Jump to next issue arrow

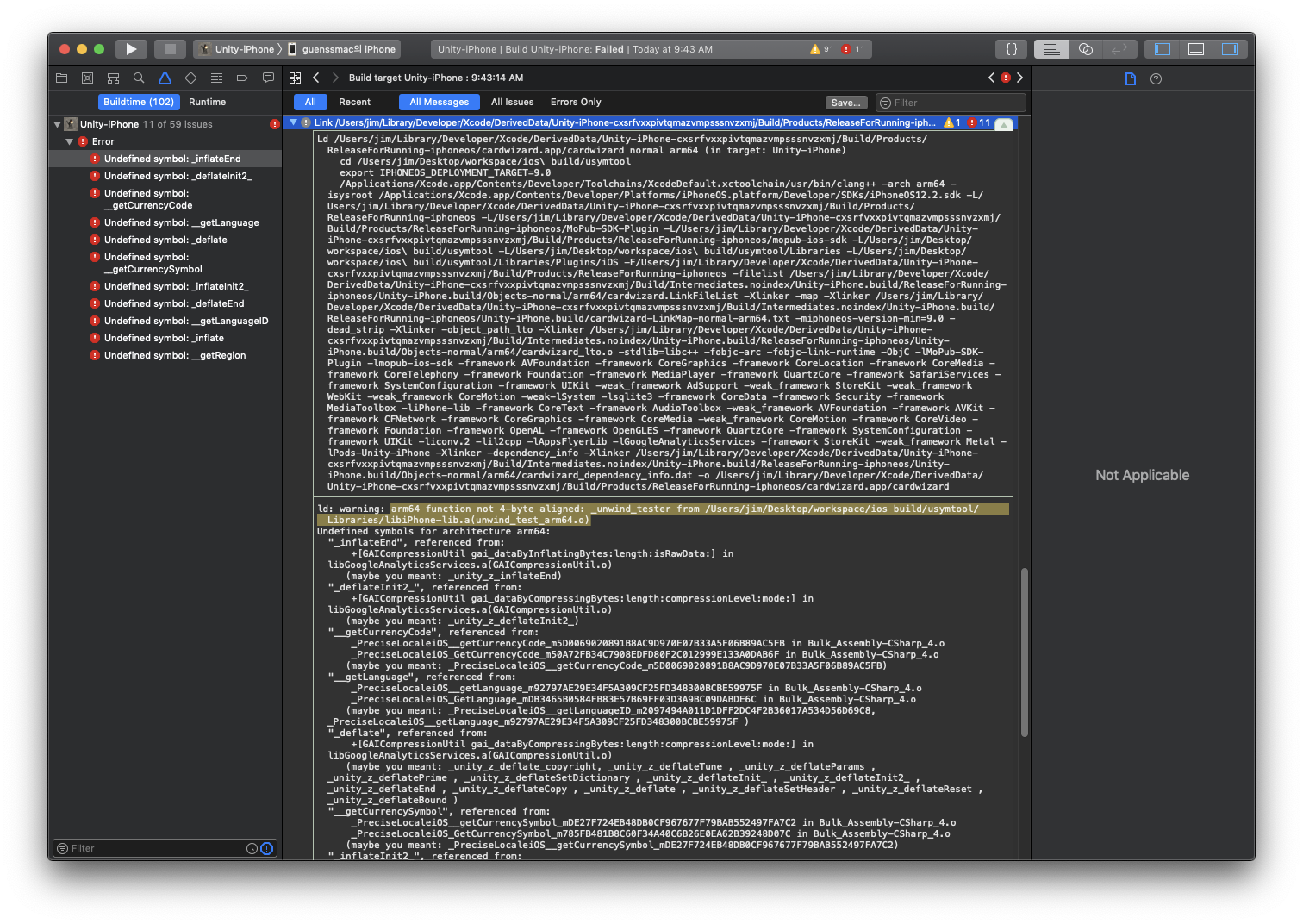tap(1019, 78)
